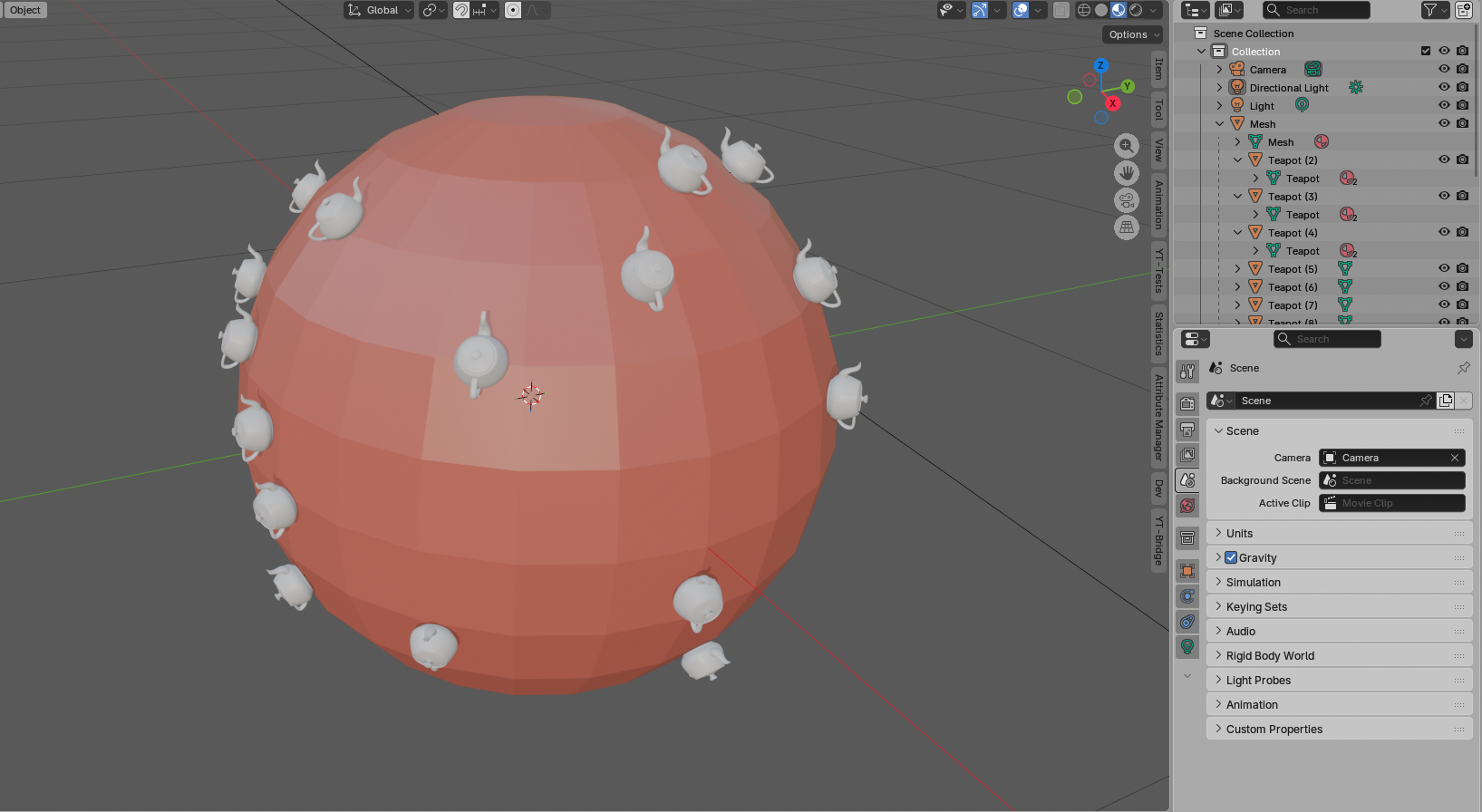
Task: Toggle the Collection exclude checkbox
Action: click(1426, 52)
